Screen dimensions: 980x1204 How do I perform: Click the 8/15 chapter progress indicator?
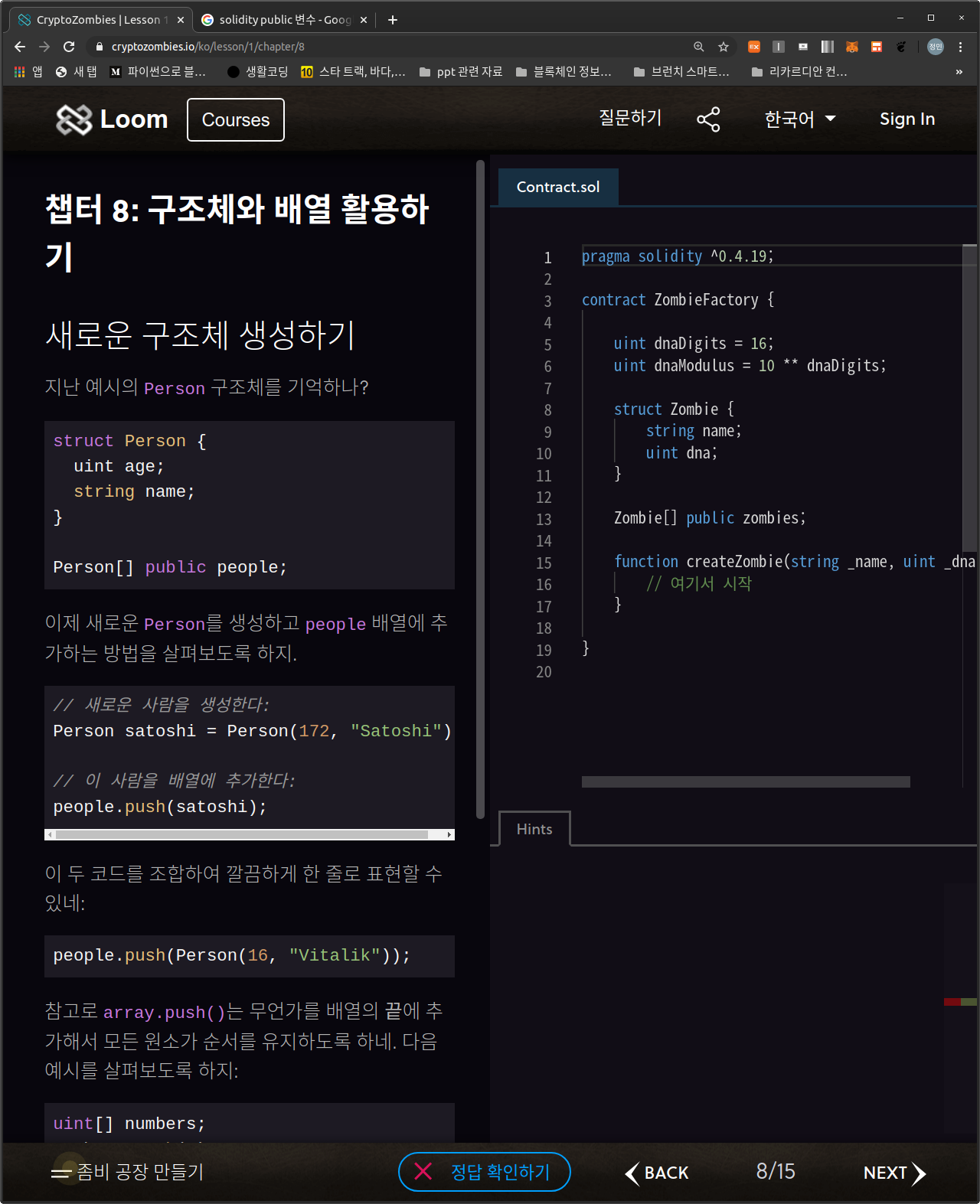pos(776,1171)
